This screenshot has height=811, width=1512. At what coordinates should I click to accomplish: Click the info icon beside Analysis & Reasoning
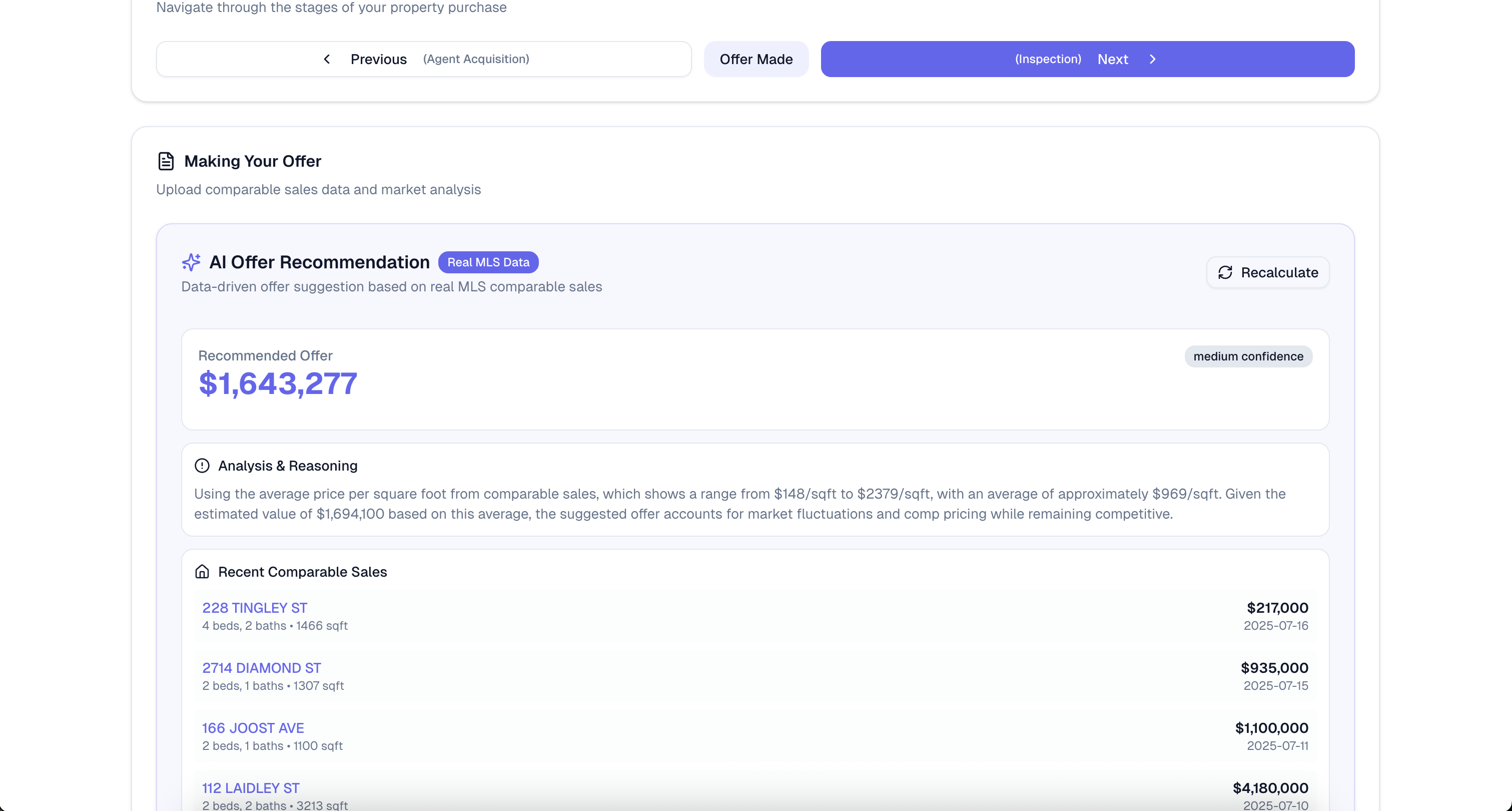tap(202, 466)
